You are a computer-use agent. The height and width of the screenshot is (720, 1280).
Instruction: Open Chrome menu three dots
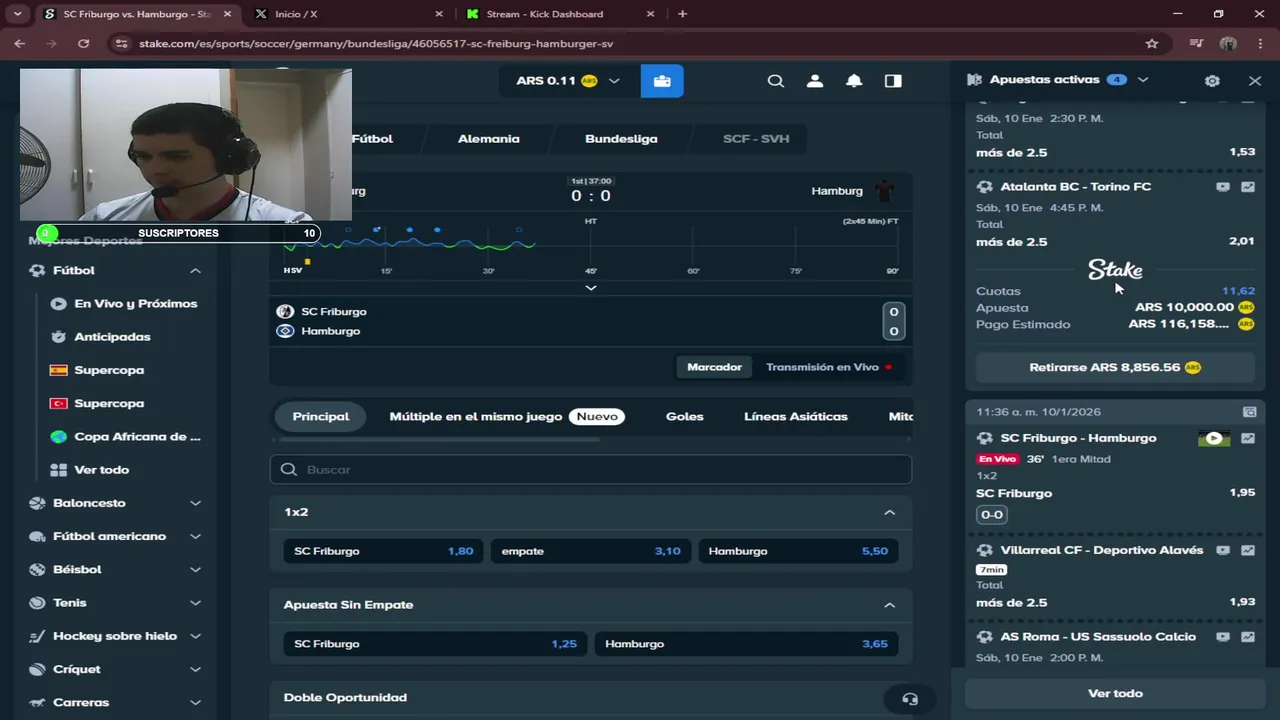click(1260, 43)
